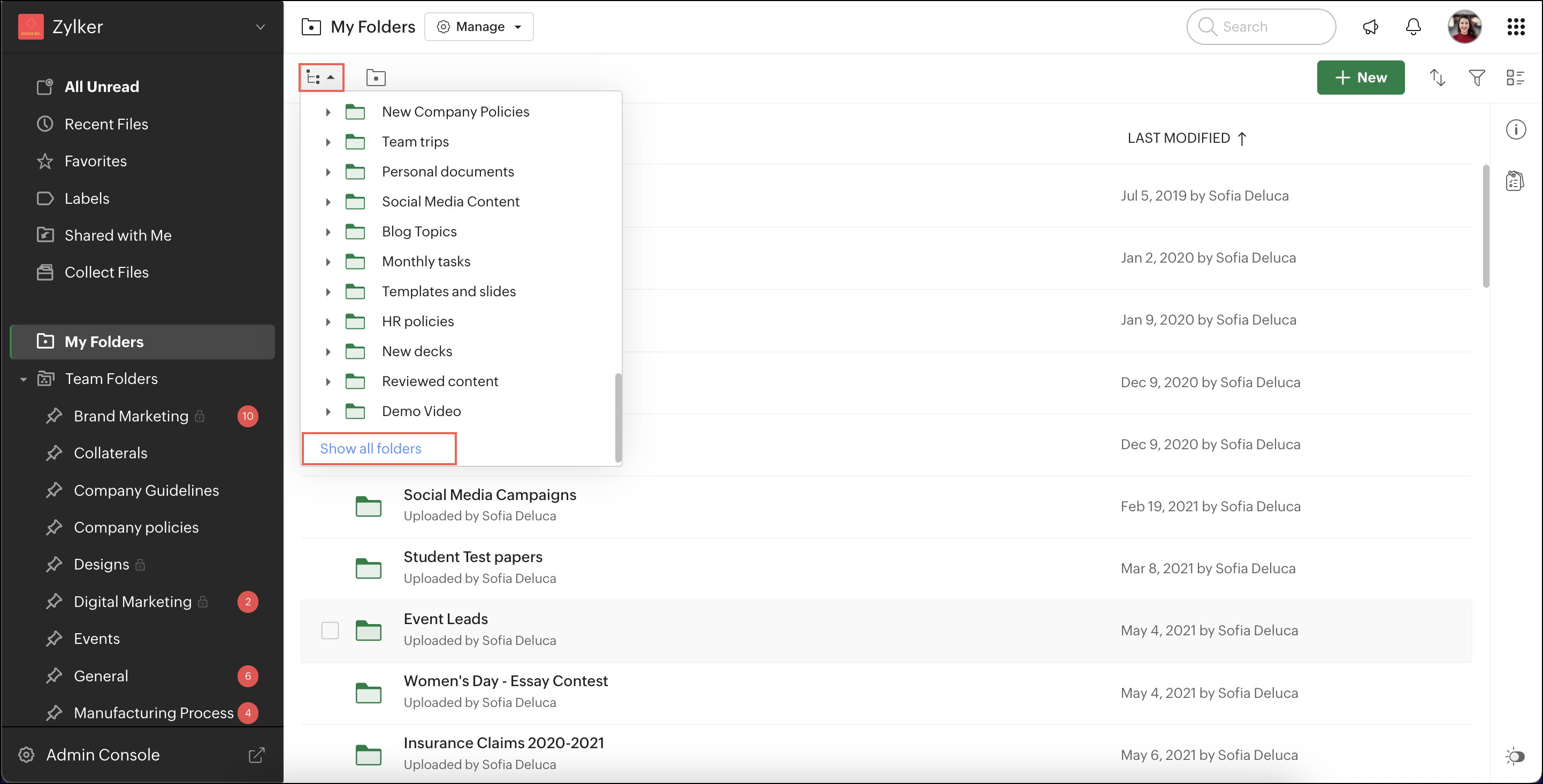Switch the list view layout icon

point(1515,77)
